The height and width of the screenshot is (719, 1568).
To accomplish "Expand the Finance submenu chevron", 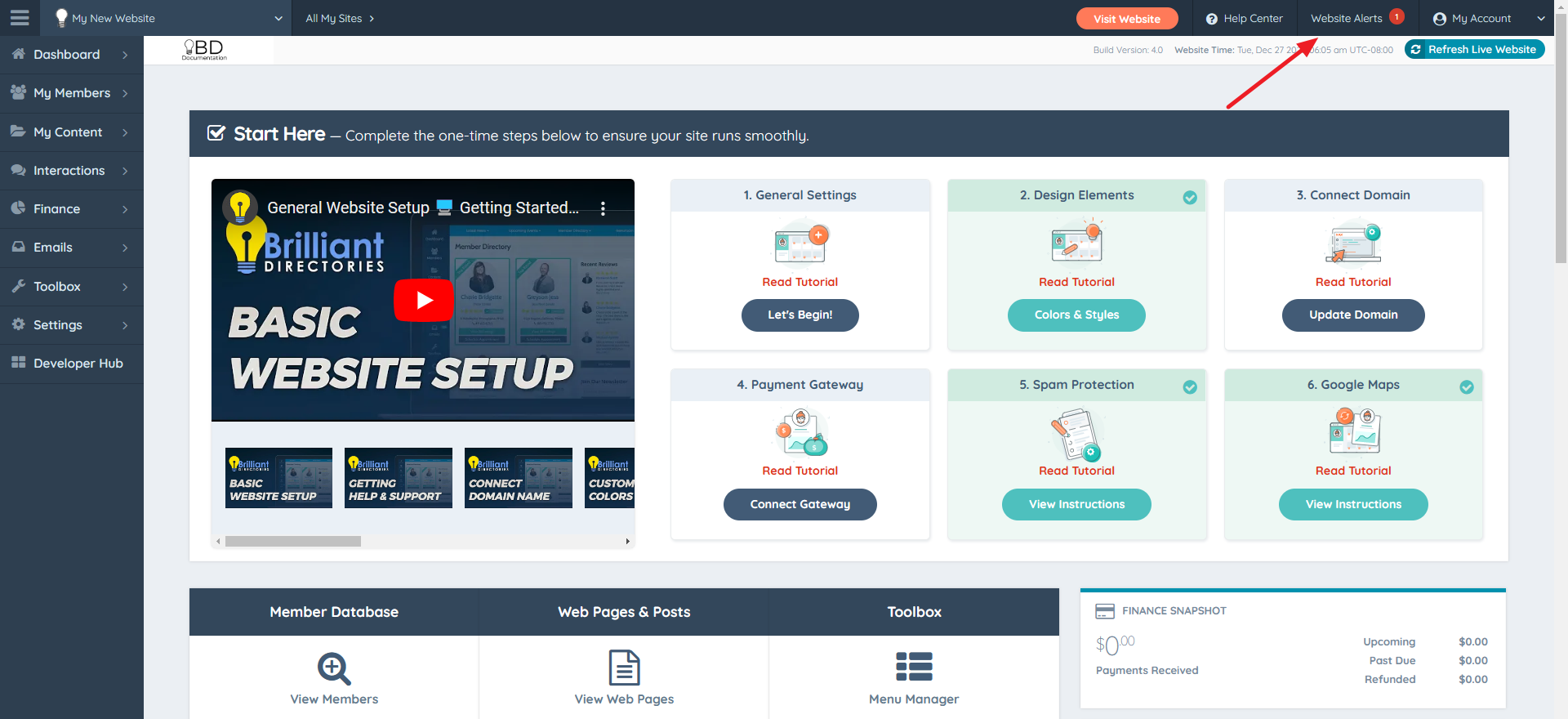I will (x=125, y=209).
